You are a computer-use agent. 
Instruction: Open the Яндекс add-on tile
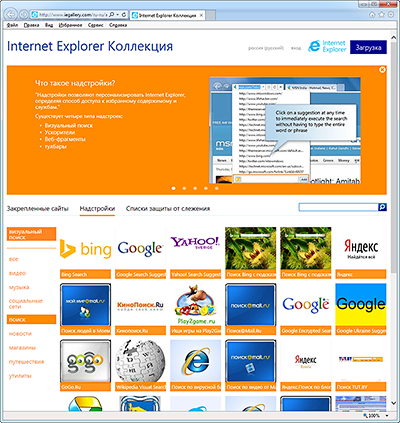pyautogui.click(x=361, y=253)
